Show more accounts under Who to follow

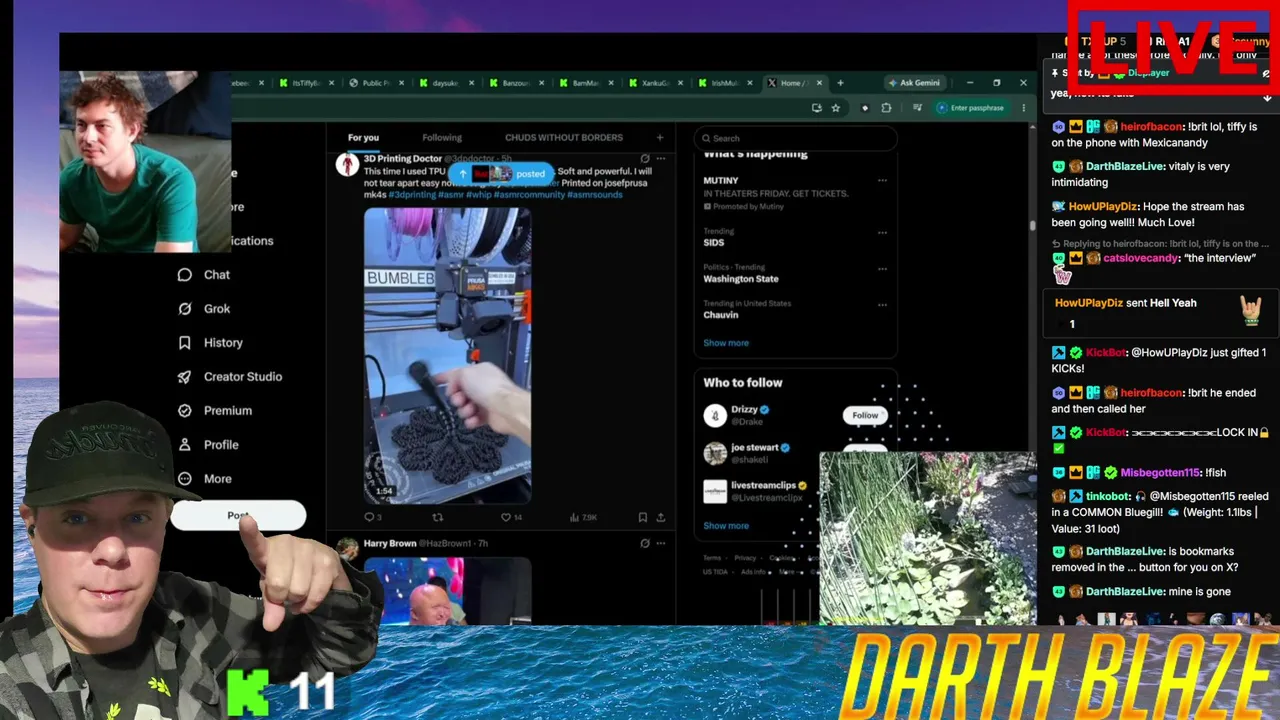[726, 526]
